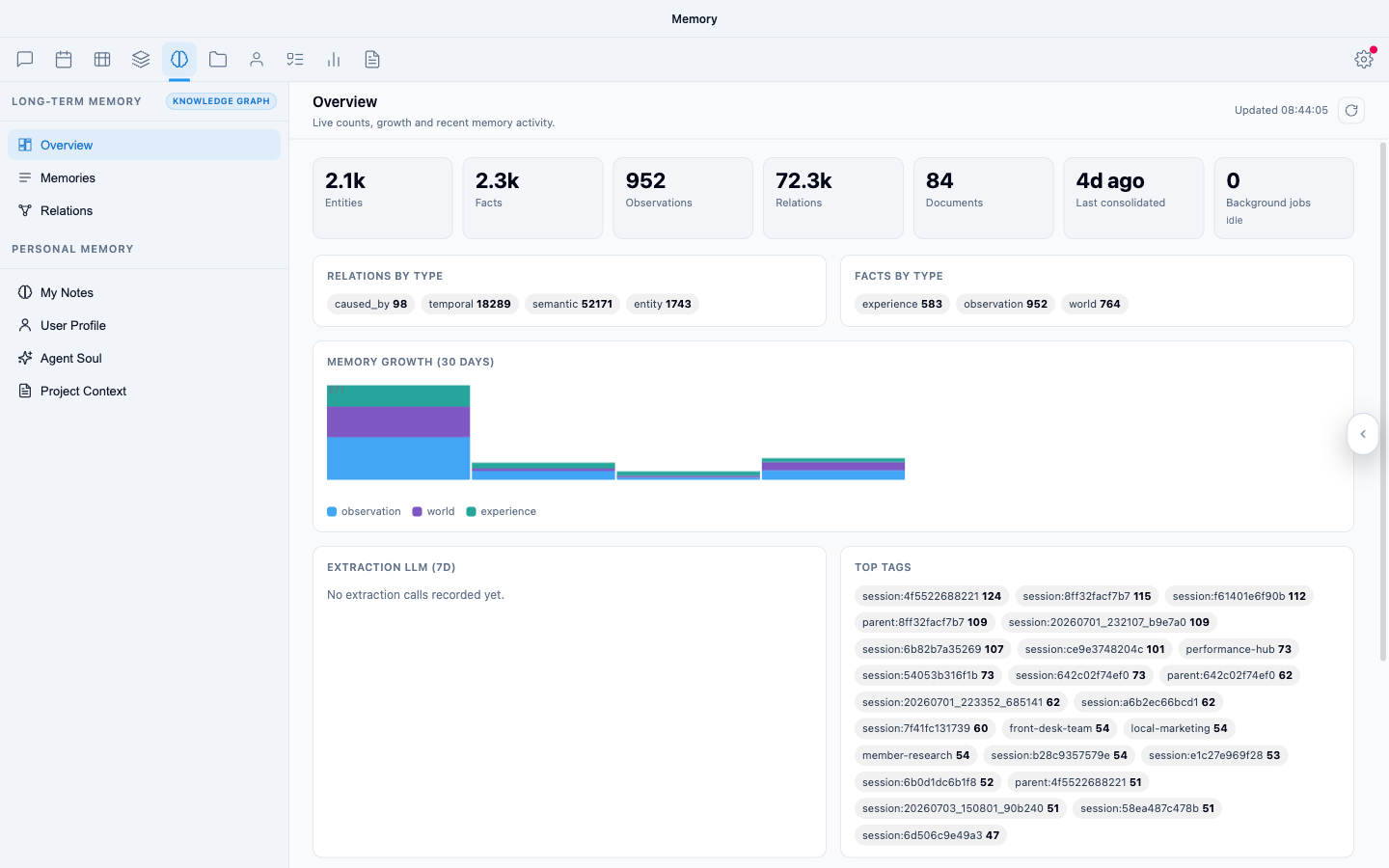Screen dimensions: 1389x868
Task: Click the blue observation legend swatch
Action: click(x=332, y=512)
